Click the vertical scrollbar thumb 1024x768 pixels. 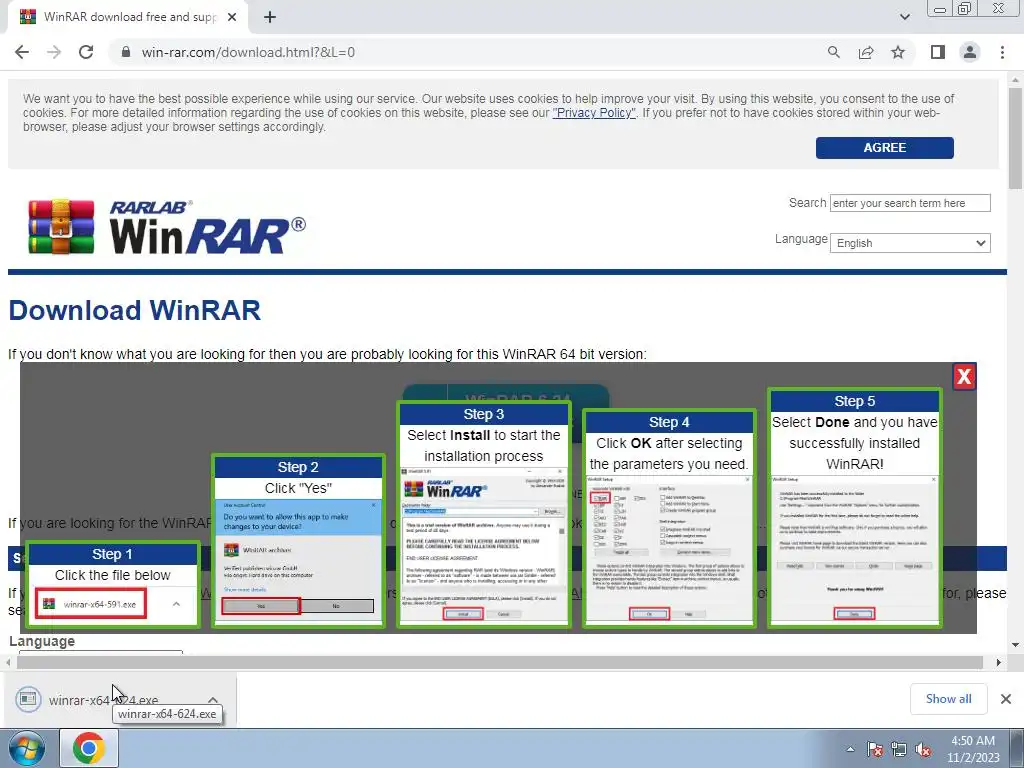pos(1015,137)
